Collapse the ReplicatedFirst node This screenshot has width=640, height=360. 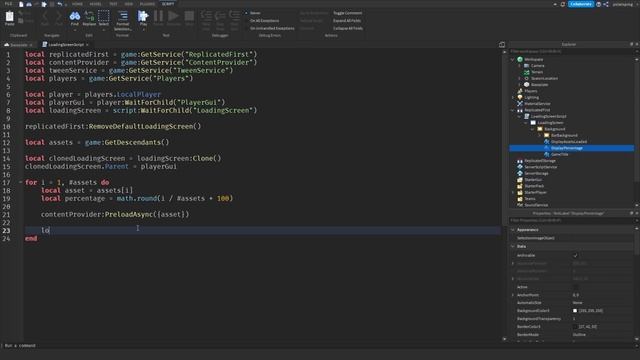pyautogui.click(x=513, y=110)
